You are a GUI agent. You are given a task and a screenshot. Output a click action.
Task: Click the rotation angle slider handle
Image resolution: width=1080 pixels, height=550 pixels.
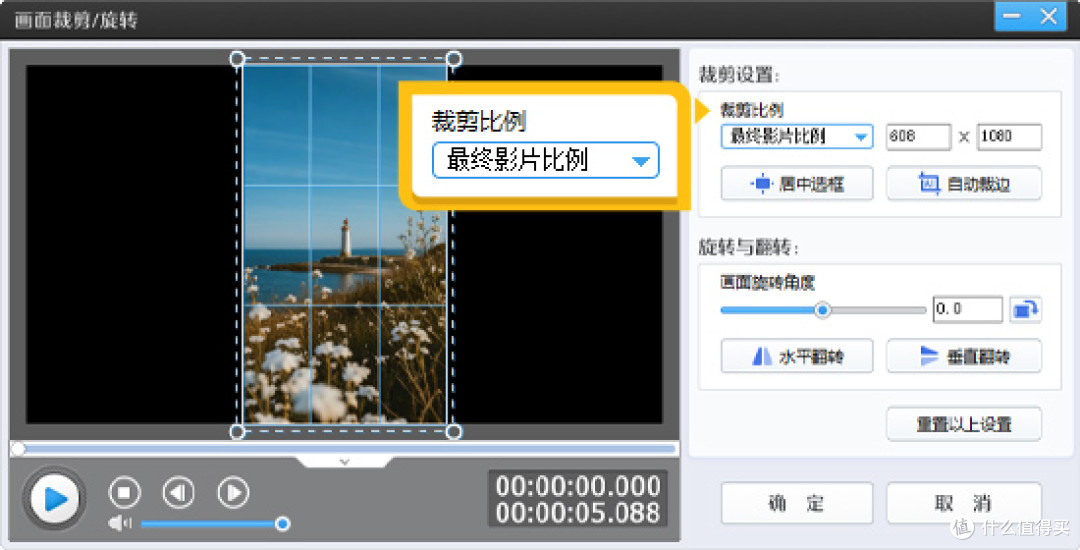point(822,310)
